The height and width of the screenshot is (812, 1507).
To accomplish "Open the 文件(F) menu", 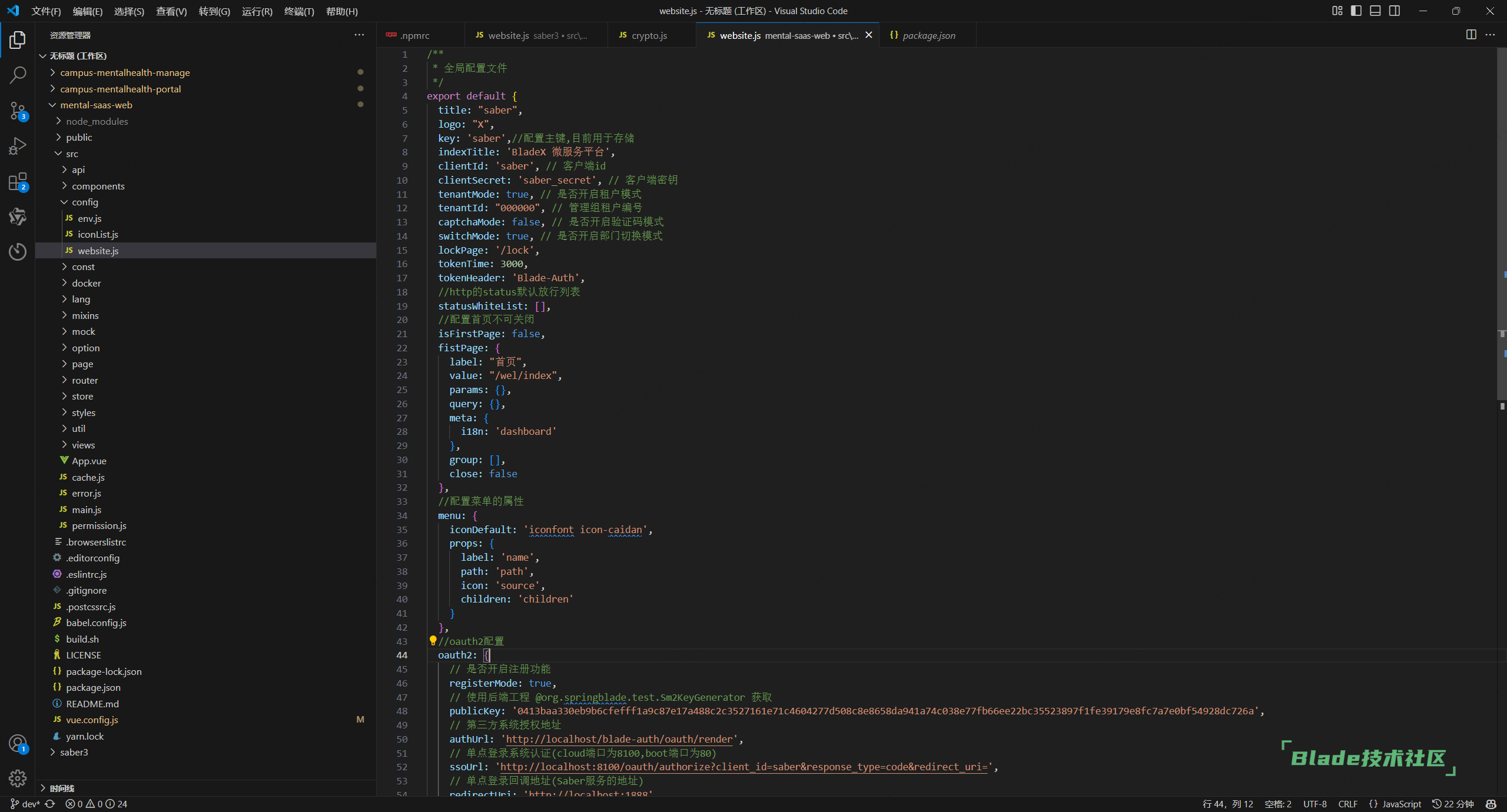I will coord(46,11).
